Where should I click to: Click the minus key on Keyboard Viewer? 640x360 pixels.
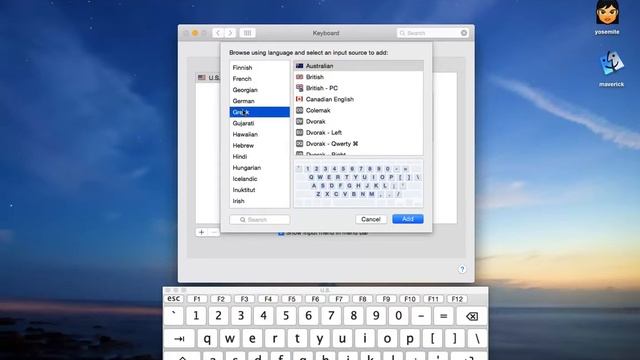[421, 316]
